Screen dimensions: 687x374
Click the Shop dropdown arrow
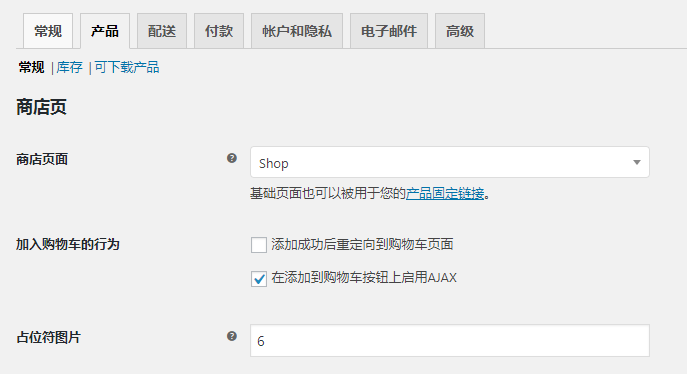coord(637,162)
